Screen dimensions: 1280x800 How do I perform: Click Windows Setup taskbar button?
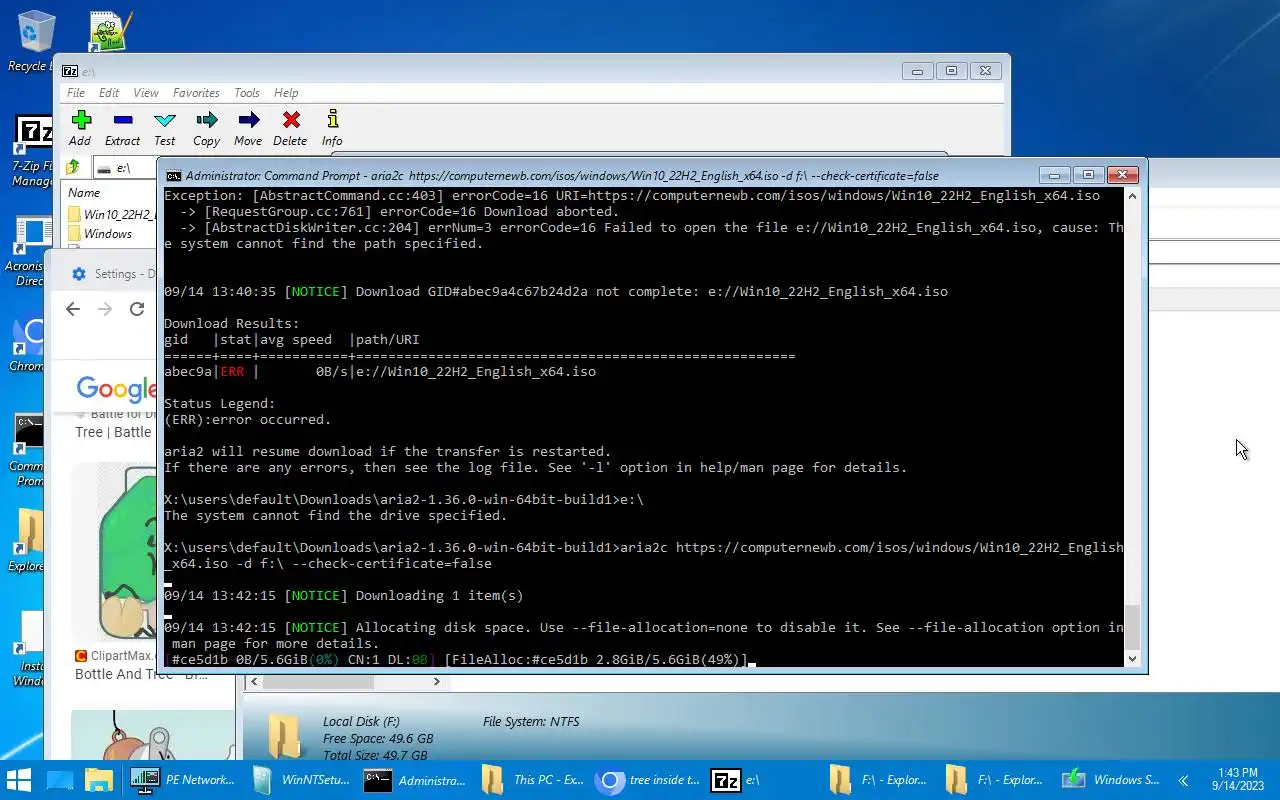(x=1111, y=780)
